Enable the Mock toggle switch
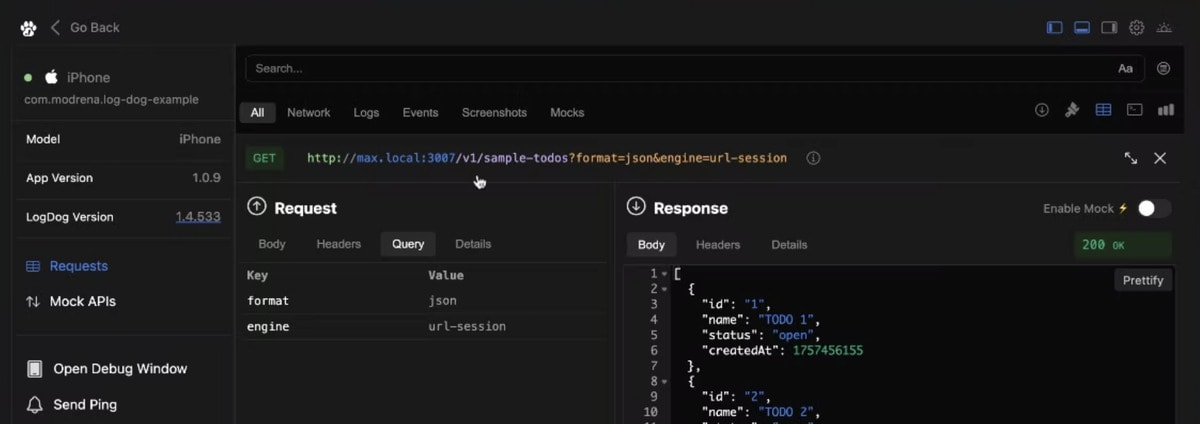This screenshot has height=424, width=1200. 1154,208
